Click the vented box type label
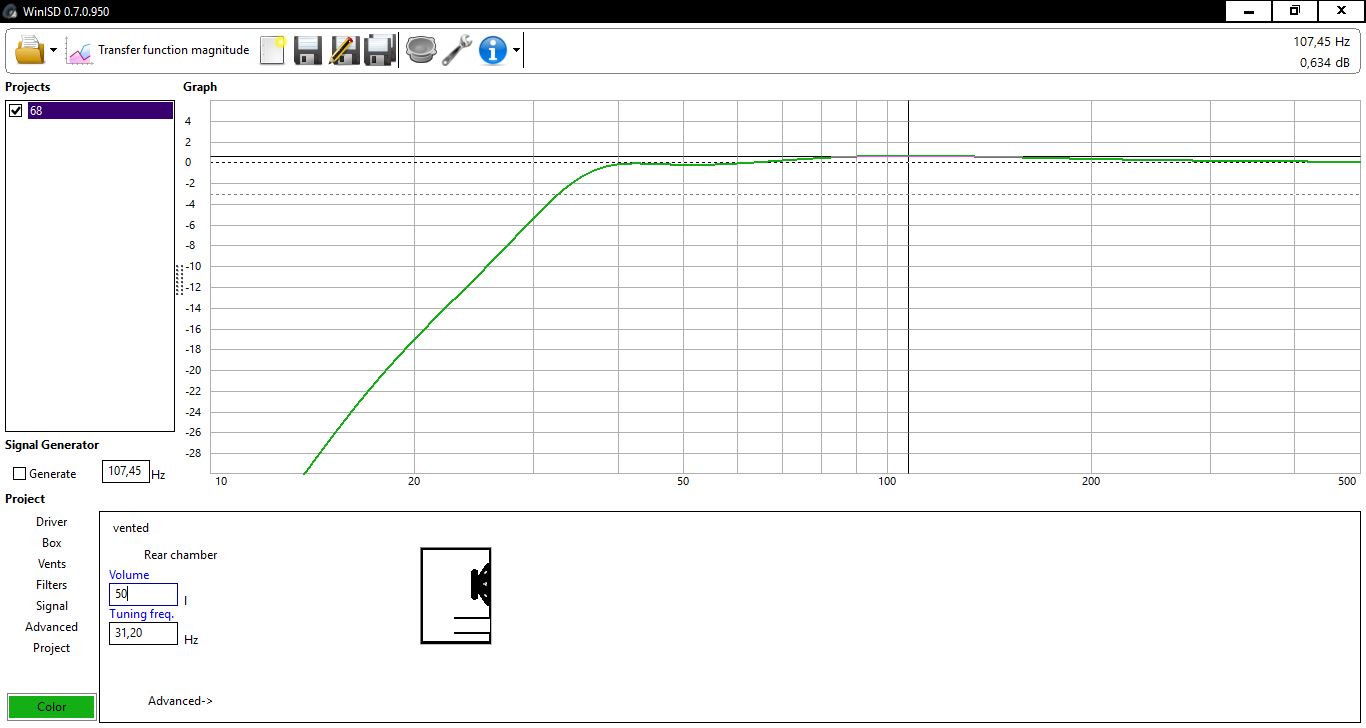Viewport: 1366px width, 728px height. (x=131, y=528)
